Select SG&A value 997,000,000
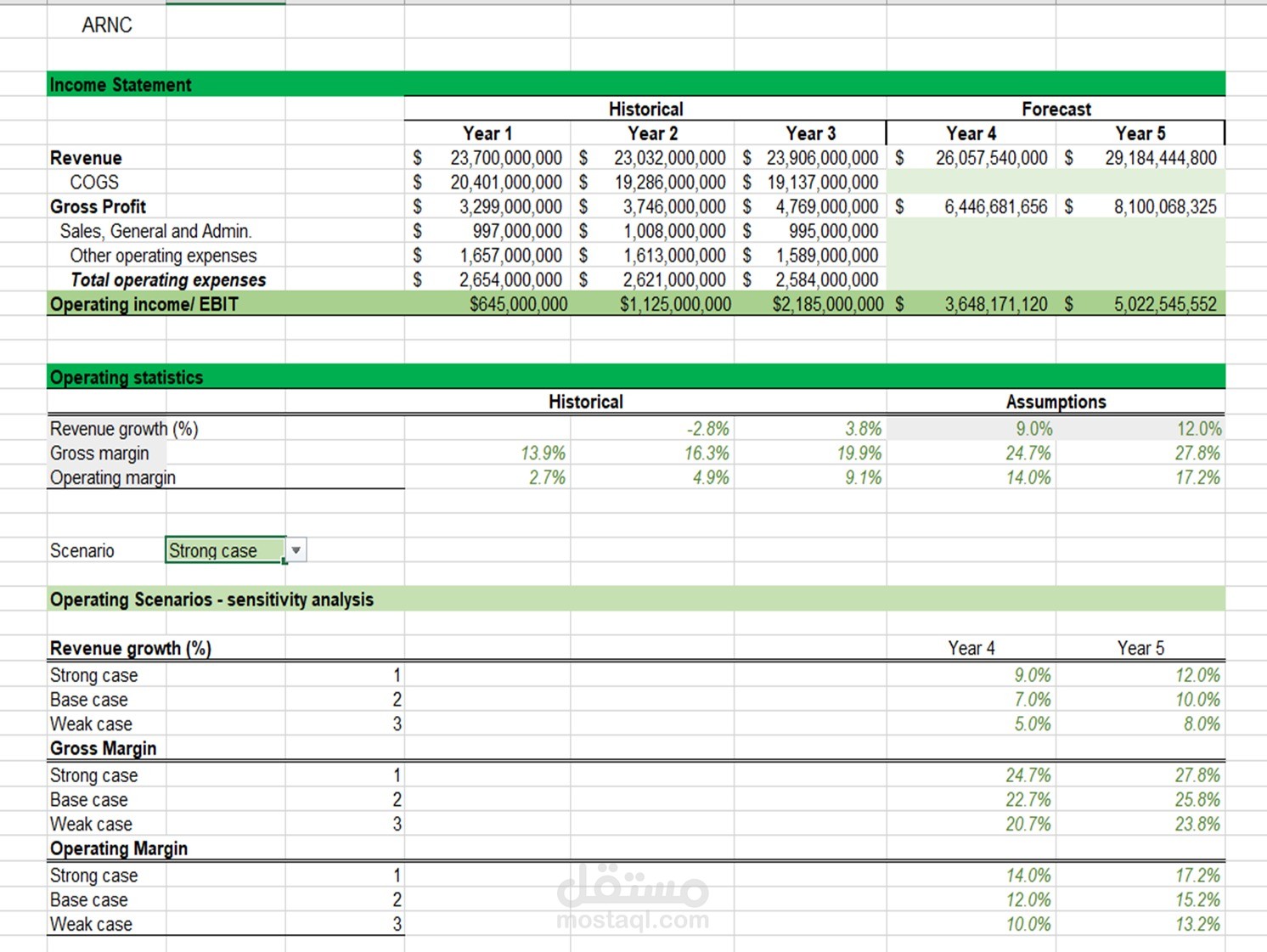Viewport: 1267px width, 952px height. [x=487, y=231]
